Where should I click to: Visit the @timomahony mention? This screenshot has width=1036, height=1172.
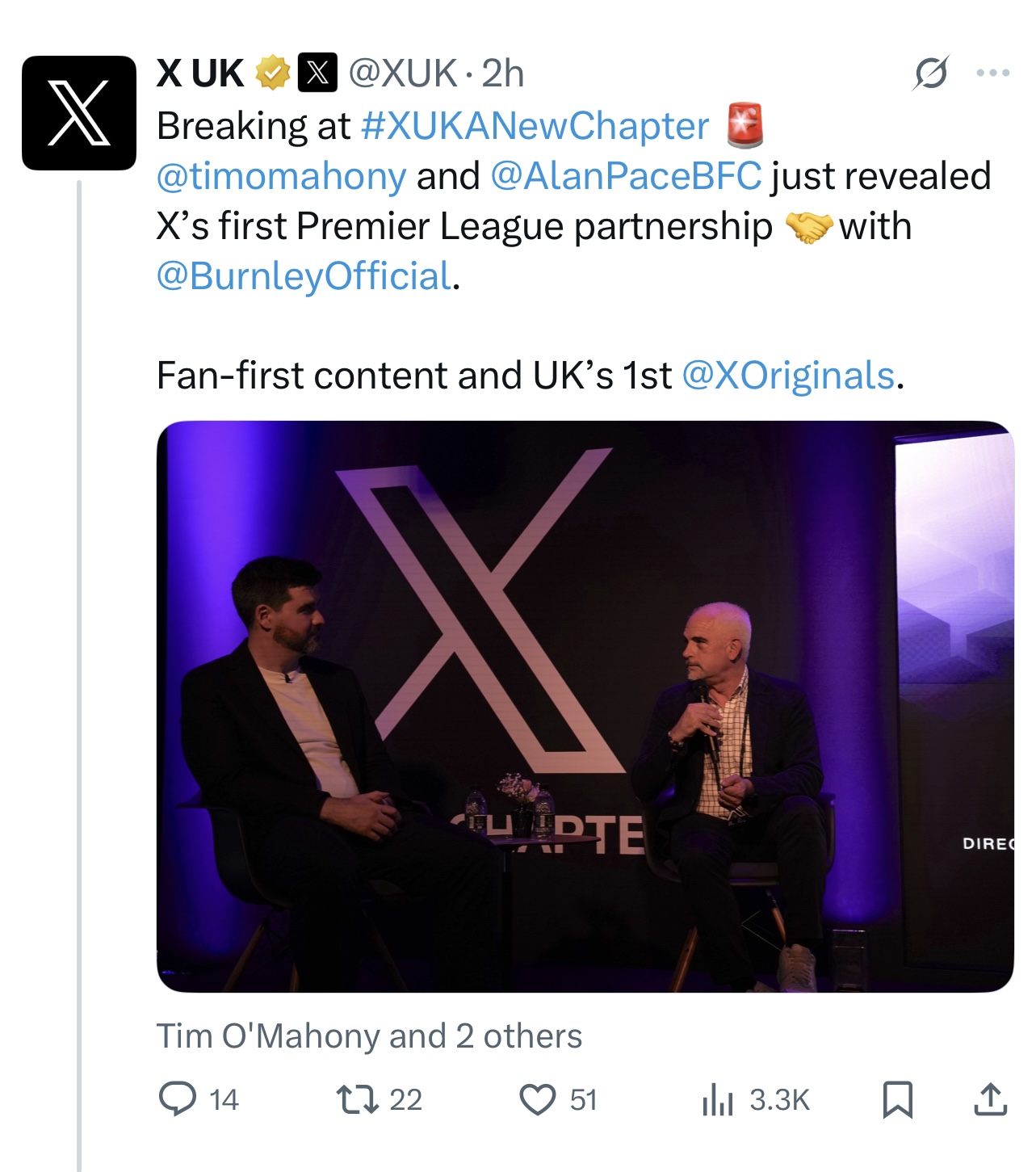281,176
